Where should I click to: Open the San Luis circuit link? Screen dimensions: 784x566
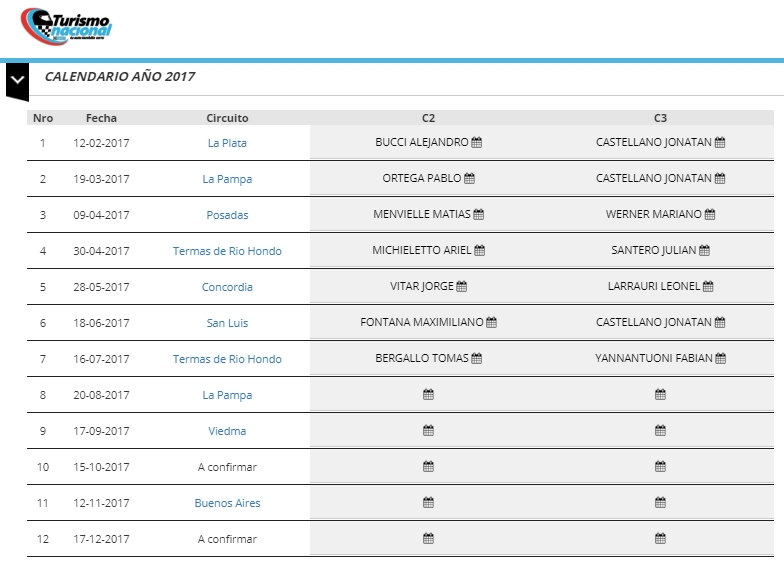227,323
